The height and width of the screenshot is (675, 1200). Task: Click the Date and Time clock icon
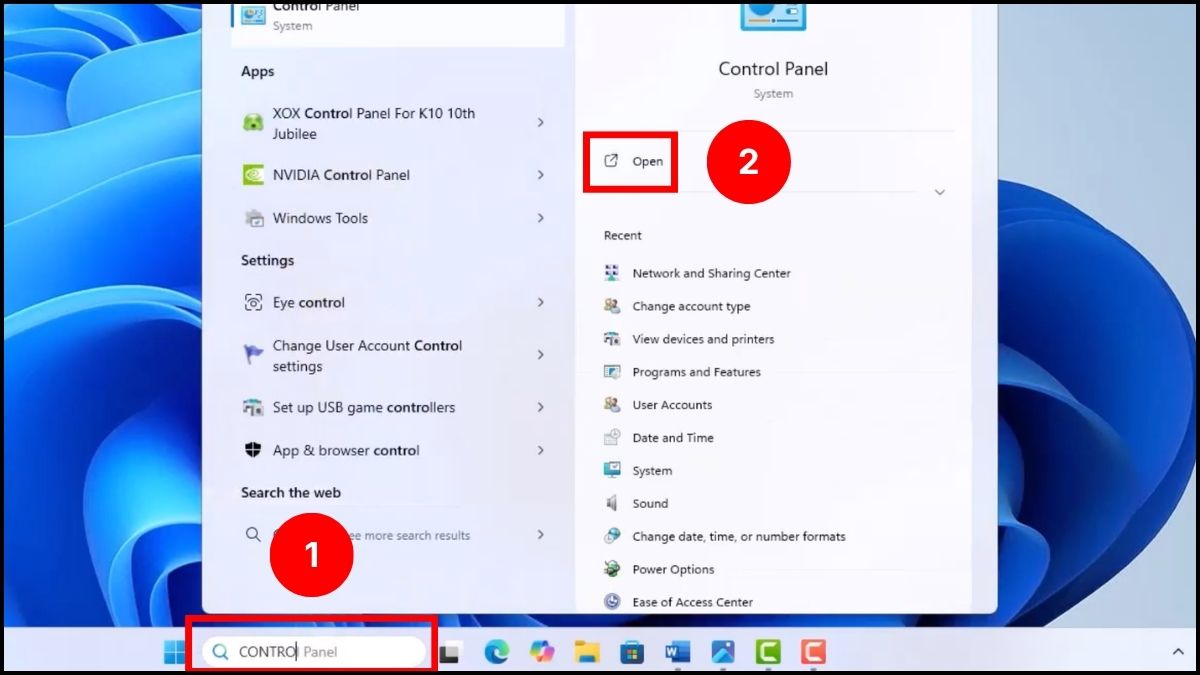[x=612, y=438]
